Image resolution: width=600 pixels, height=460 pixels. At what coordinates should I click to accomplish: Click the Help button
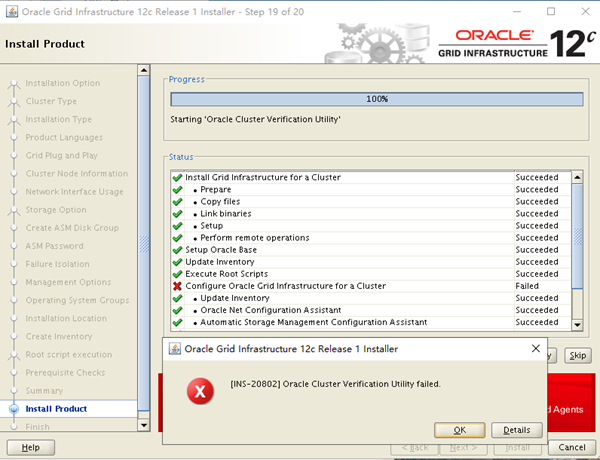pos(31,447)
